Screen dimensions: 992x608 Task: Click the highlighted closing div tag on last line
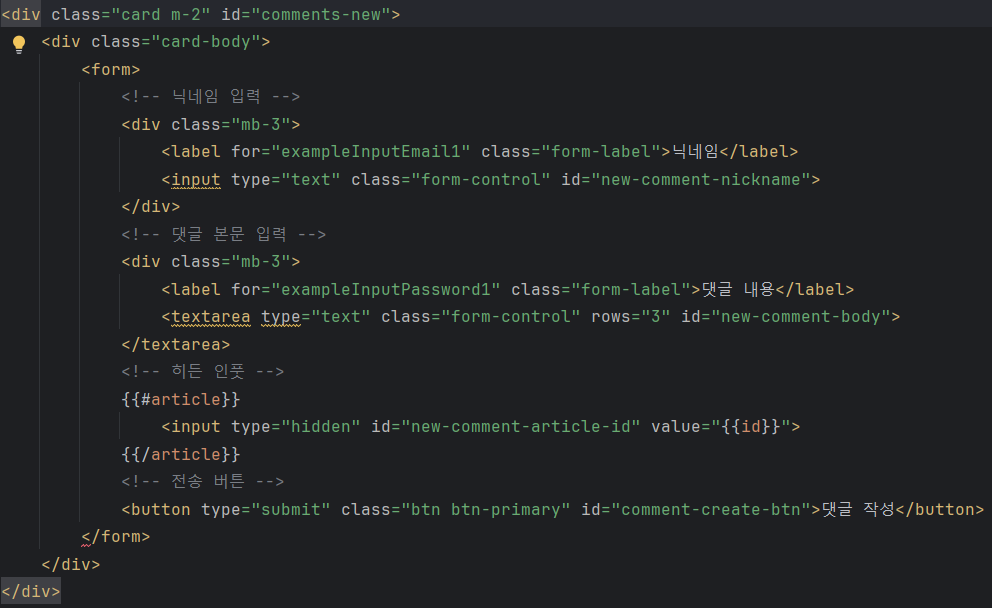[x=31, y=592]
